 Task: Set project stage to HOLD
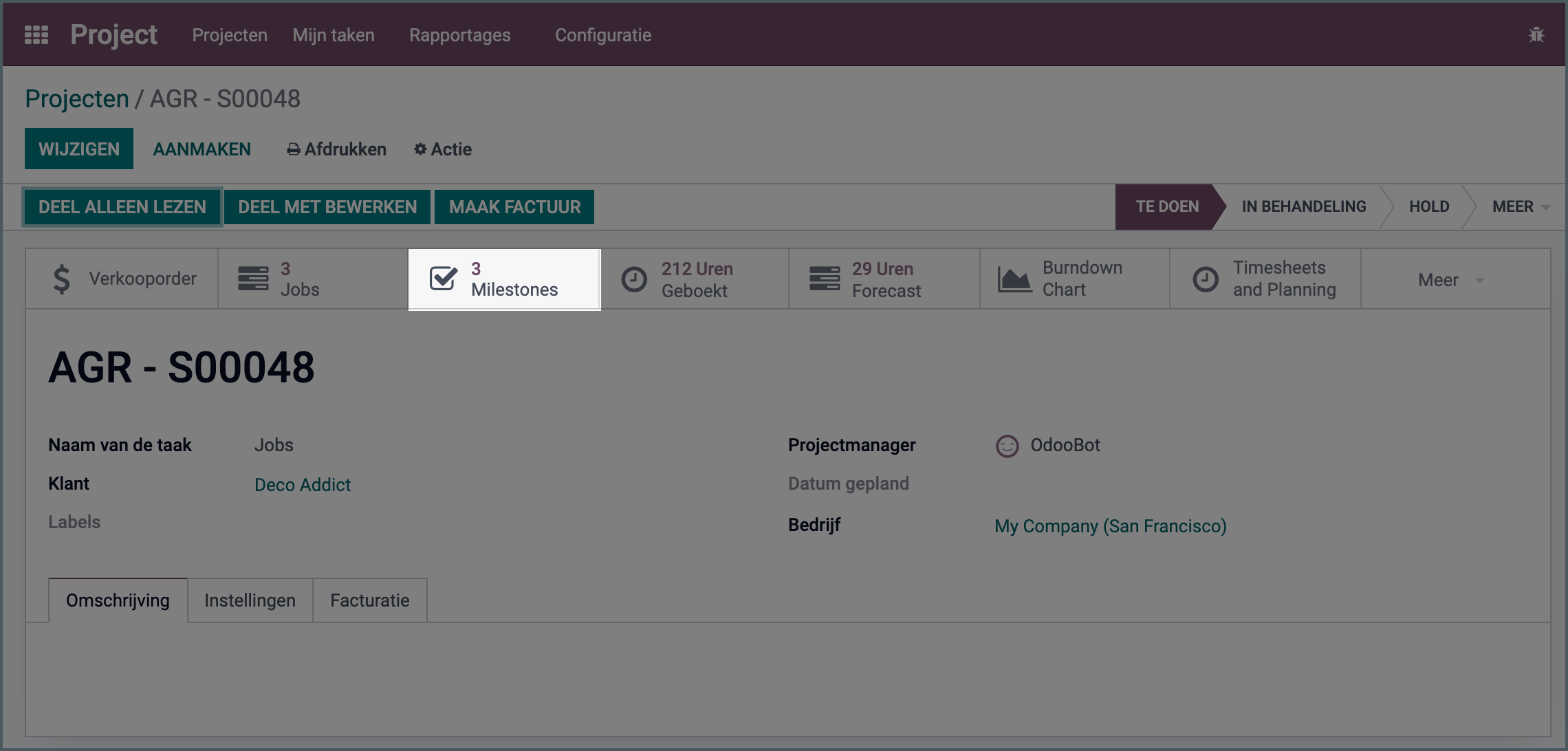(1429, 206)
